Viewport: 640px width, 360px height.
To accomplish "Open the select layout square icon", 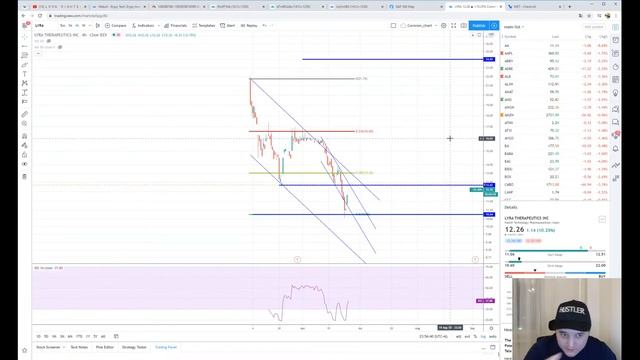I will pos(393,25).
